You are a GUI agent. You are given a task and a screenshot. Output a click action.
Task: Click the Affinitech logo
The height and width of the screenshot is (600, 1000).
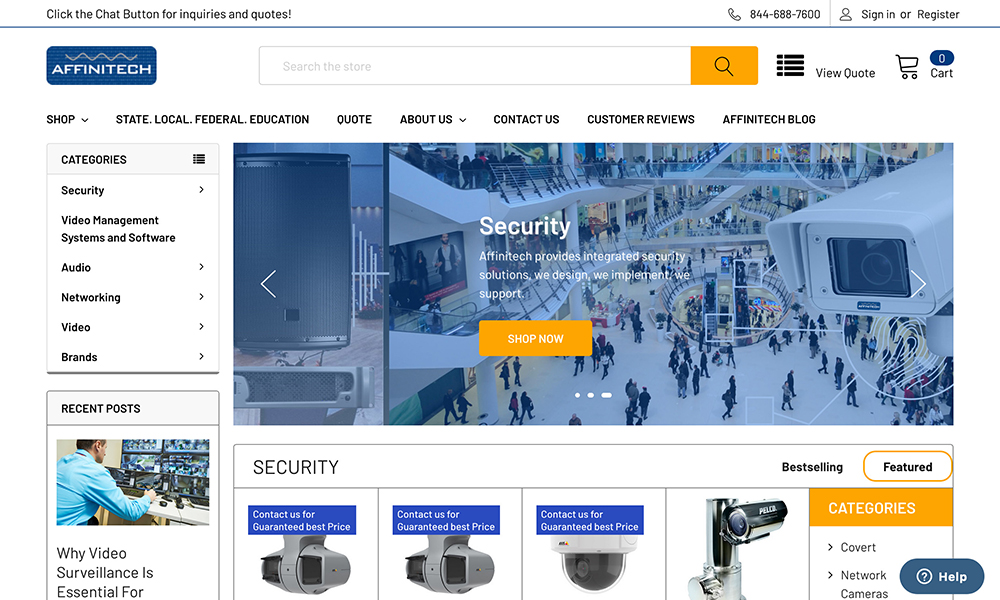click(x=101, y=66)
